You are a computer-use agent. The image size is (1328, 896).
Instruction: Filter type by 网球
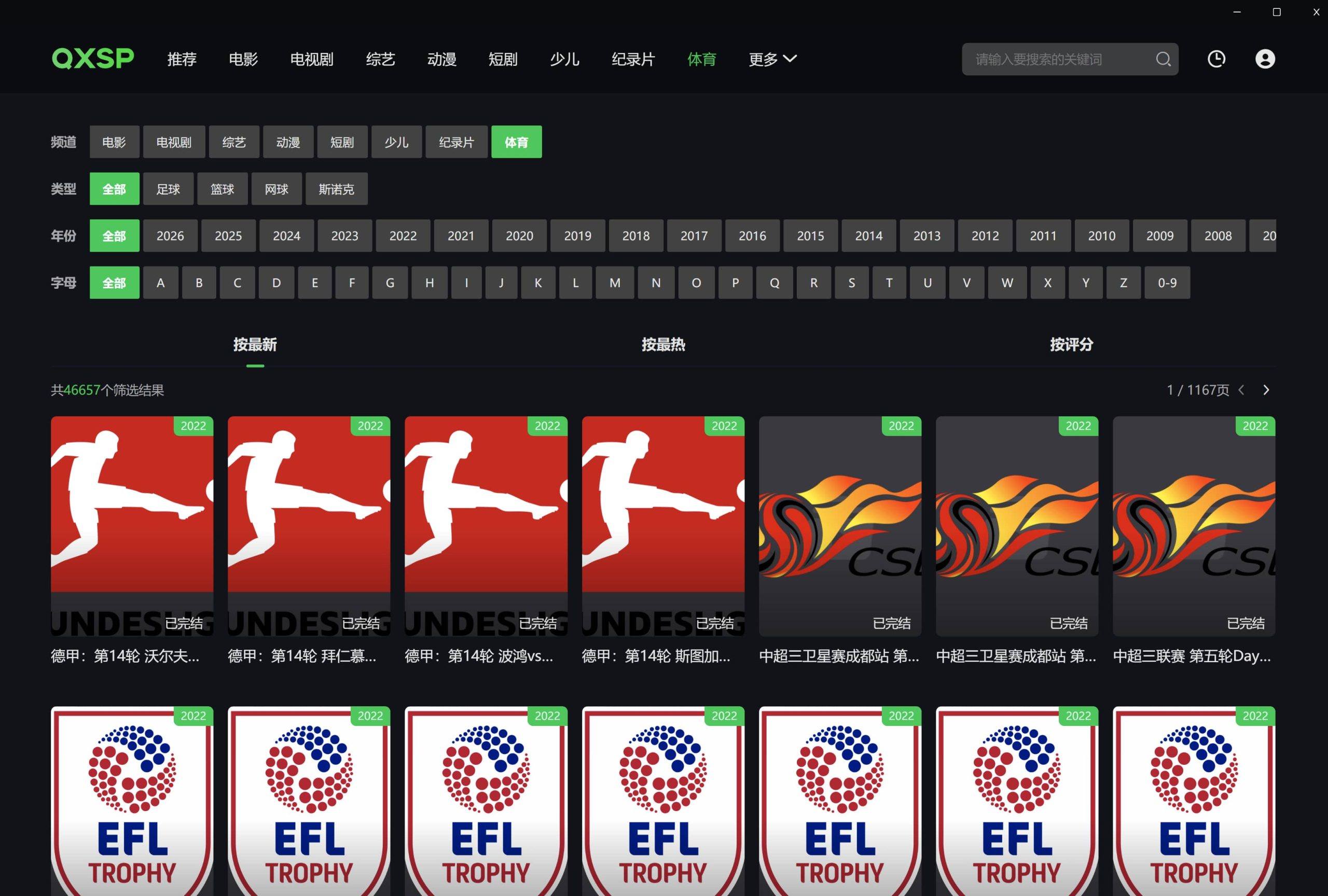pyautogui.click(x=276, y=188)
